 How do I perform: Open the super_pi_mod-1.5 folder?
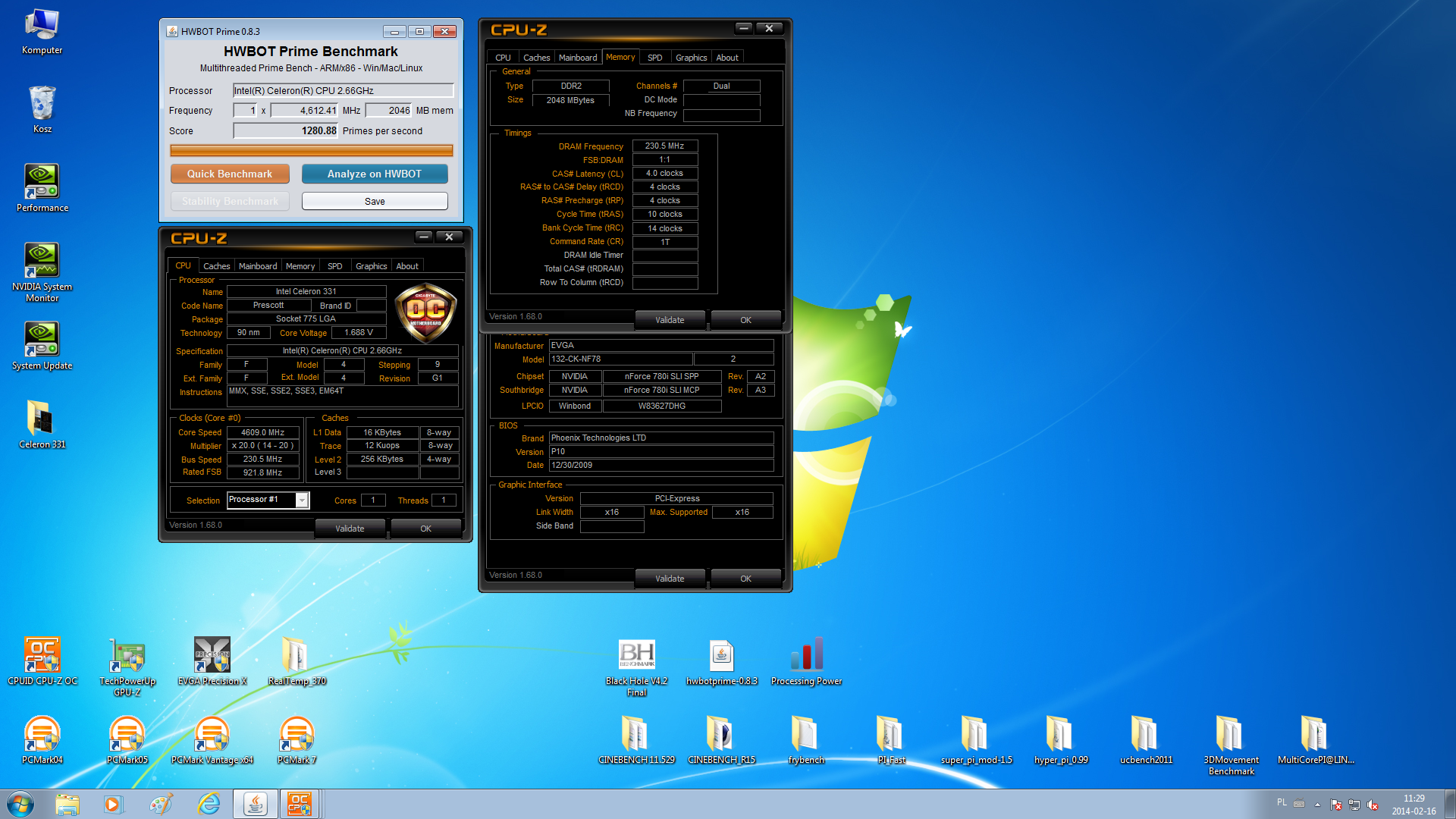coord(976,740)
